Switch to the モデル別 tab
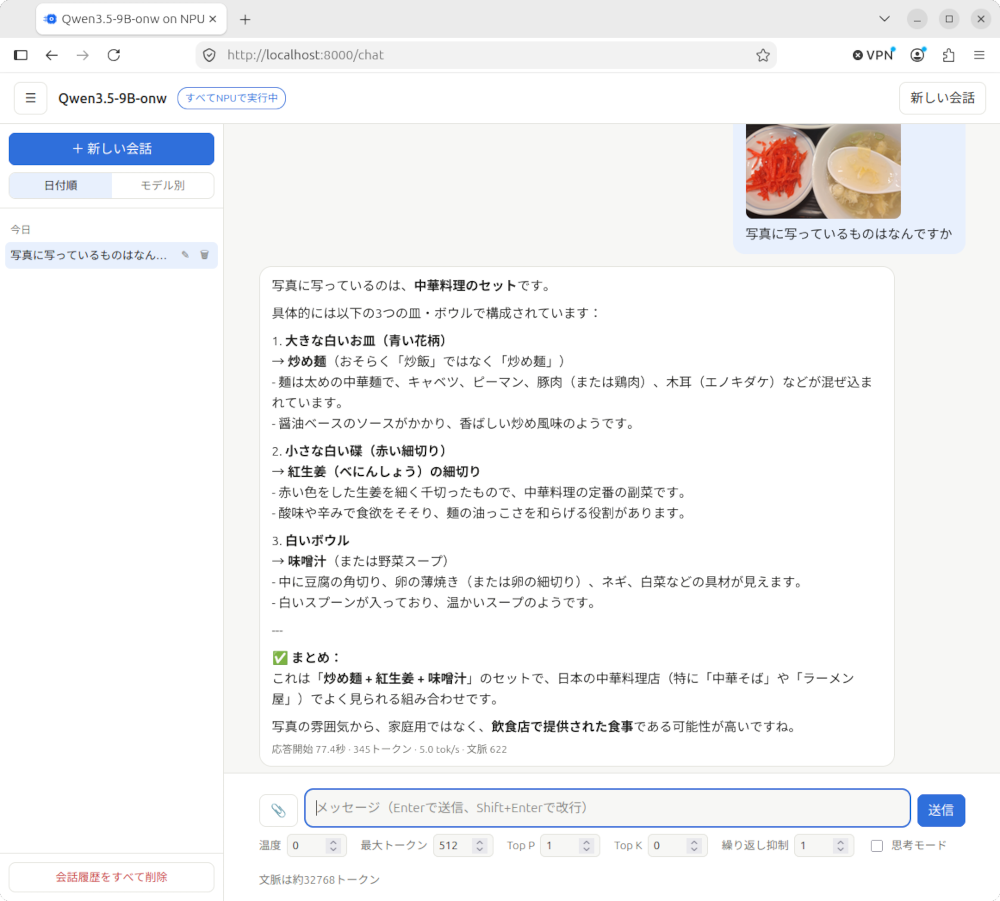This screenshot has width=1000, height=901. 163,186
